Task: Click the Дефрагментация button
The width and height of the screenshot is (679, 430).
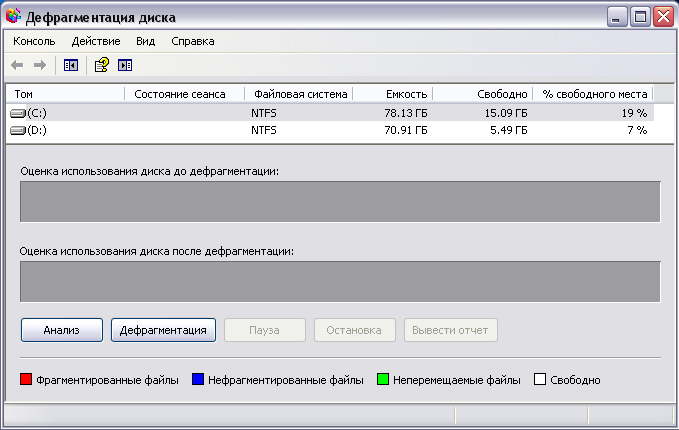Action: tap(163, 330)
